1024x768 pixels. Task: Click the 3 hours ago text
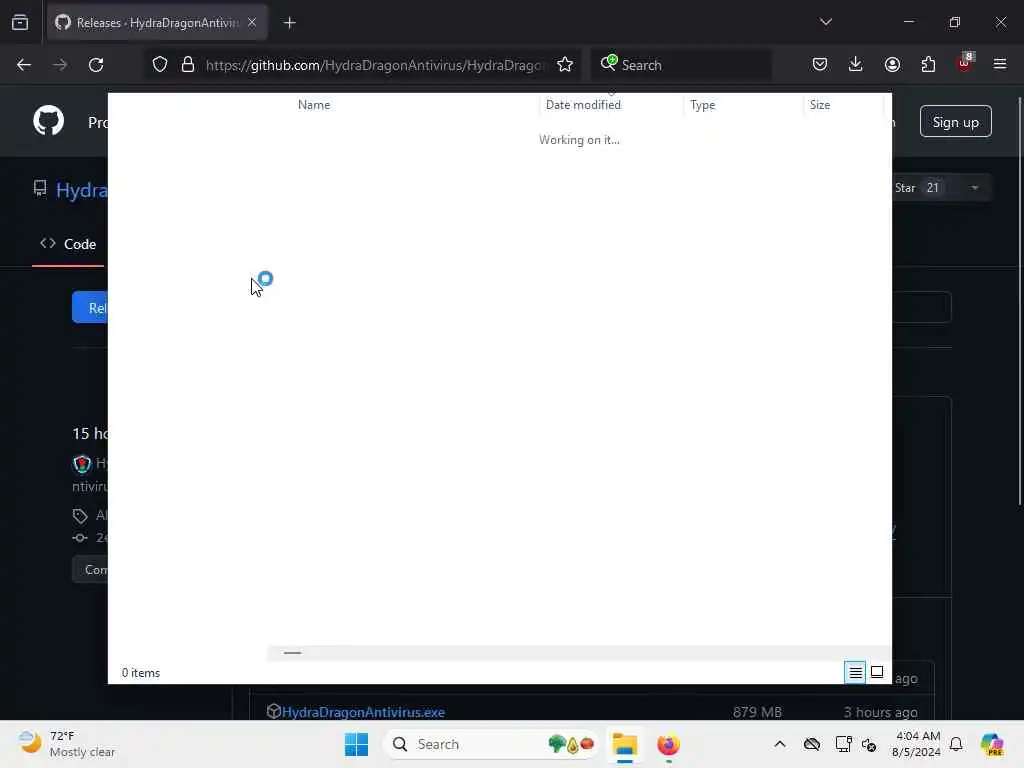pos(880,712)
